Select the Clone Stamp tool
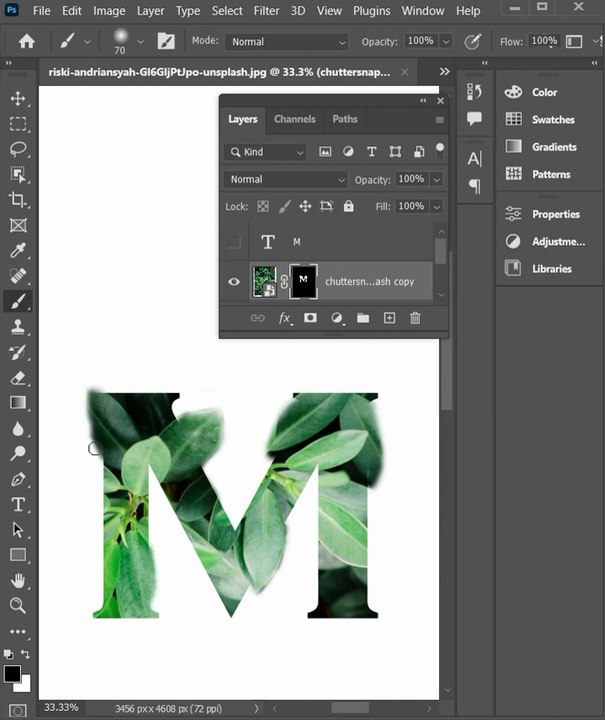The height and width of the screenshot is (720, 605). [18, 327]
